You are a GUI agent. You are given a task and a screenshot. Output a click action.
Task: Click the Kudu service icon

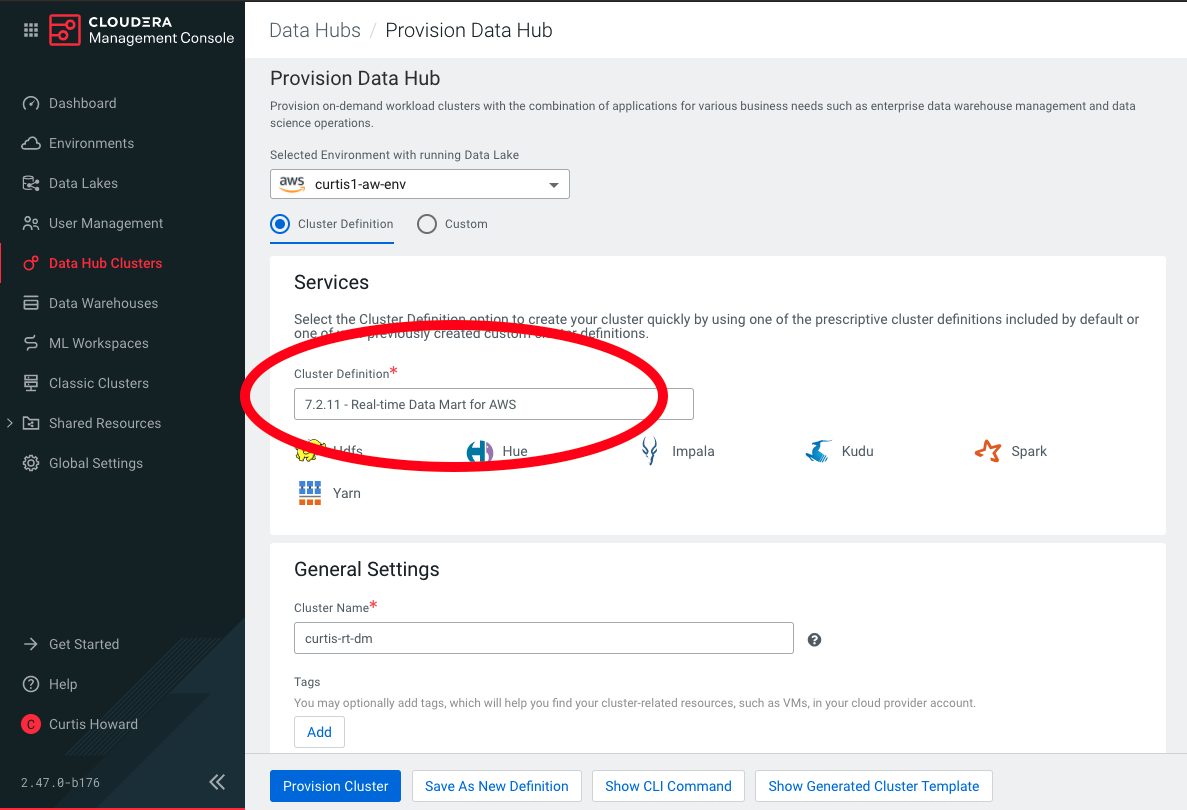coord(817,451)
